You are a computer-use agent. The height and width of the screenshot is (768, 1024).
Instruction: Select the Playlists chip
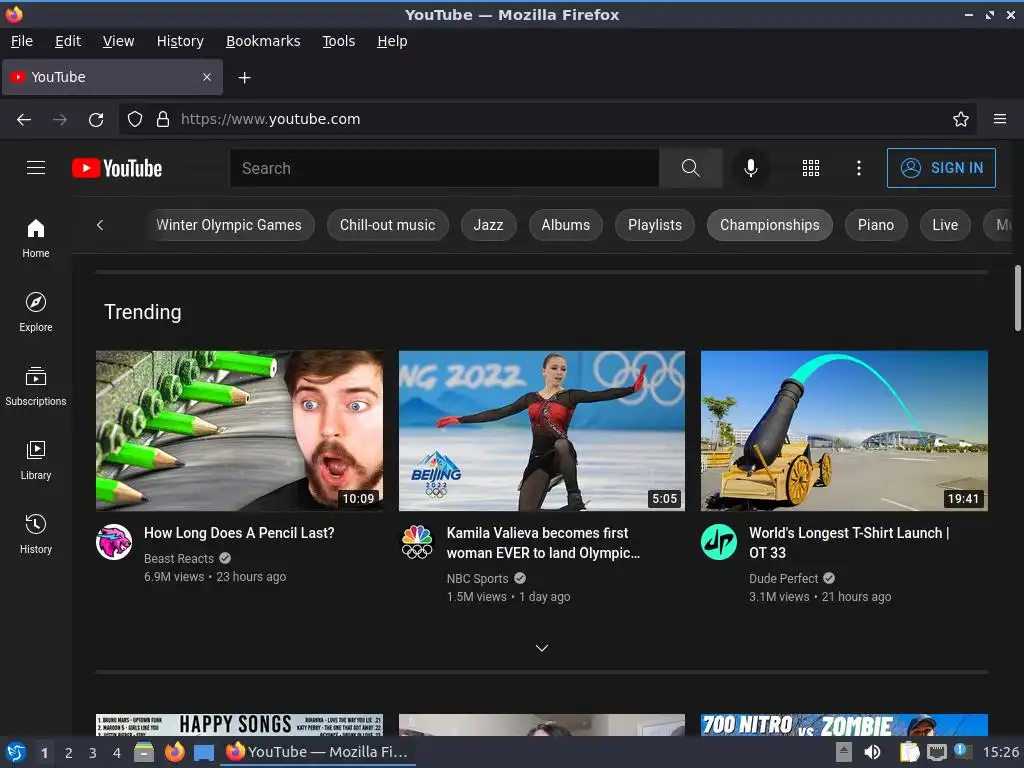[655, 225]
